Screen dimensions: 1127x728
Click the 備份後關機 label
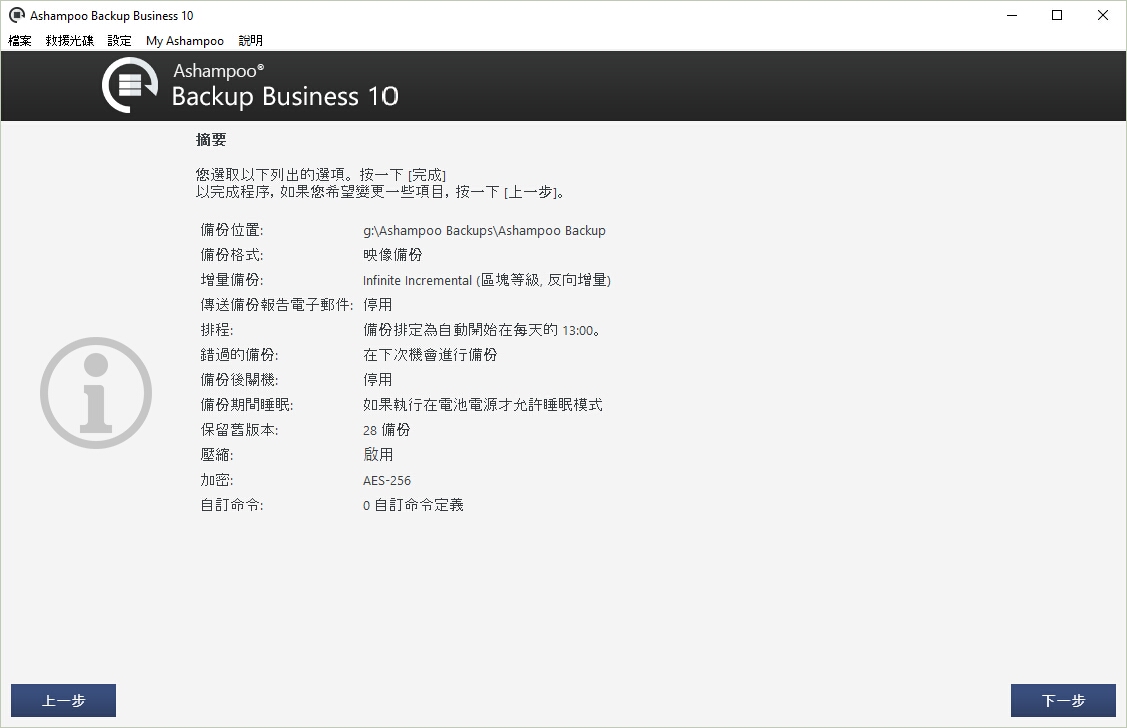tap(239, 380)
